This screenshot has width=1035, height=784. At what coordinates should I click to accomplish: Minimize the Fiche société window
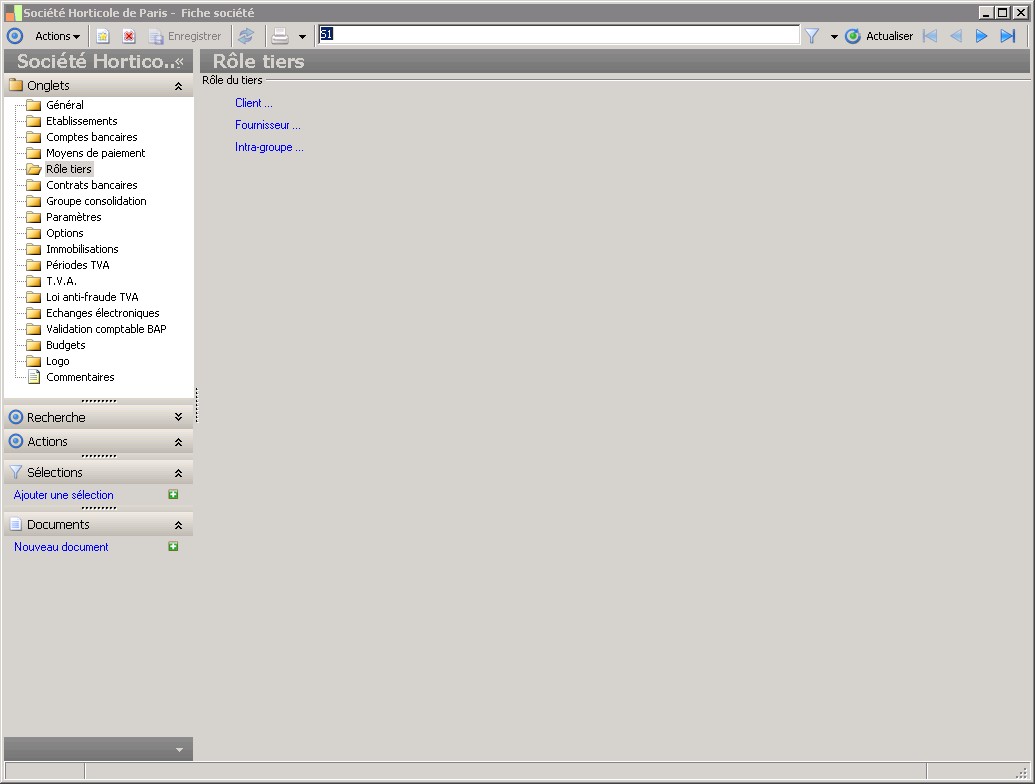(985, 13)
